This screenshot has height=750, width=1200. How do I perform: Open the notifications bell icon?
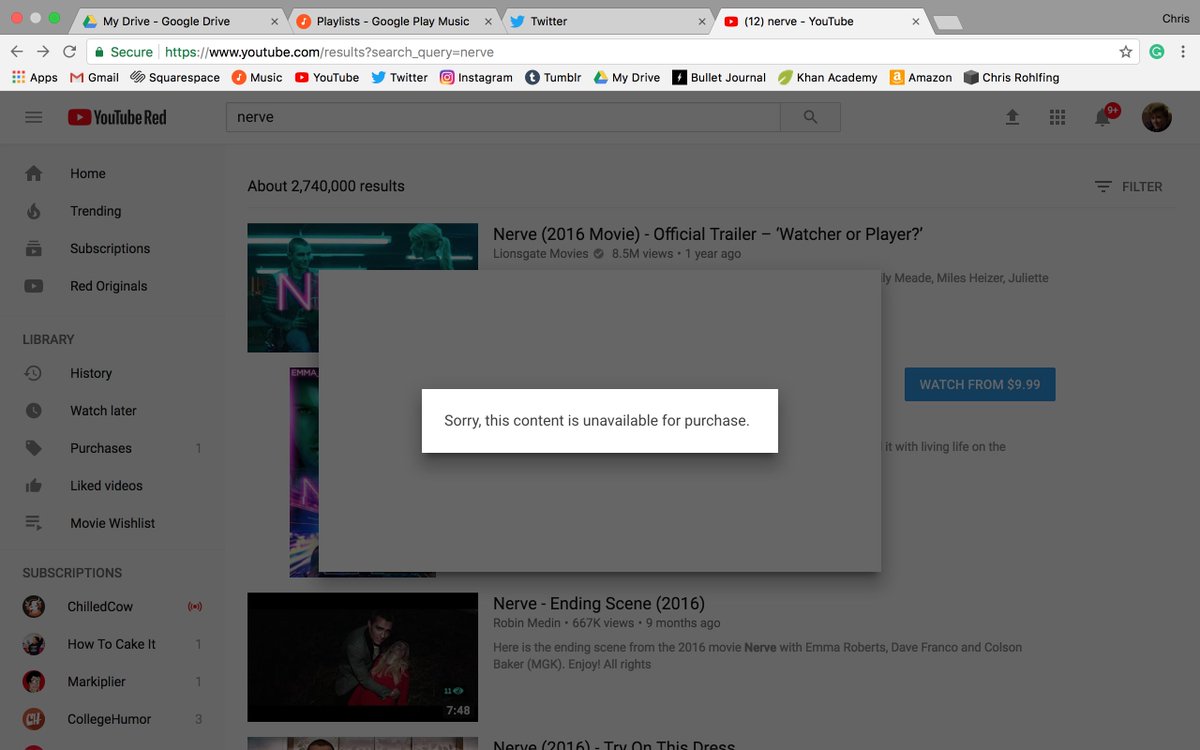[1103, 117]
